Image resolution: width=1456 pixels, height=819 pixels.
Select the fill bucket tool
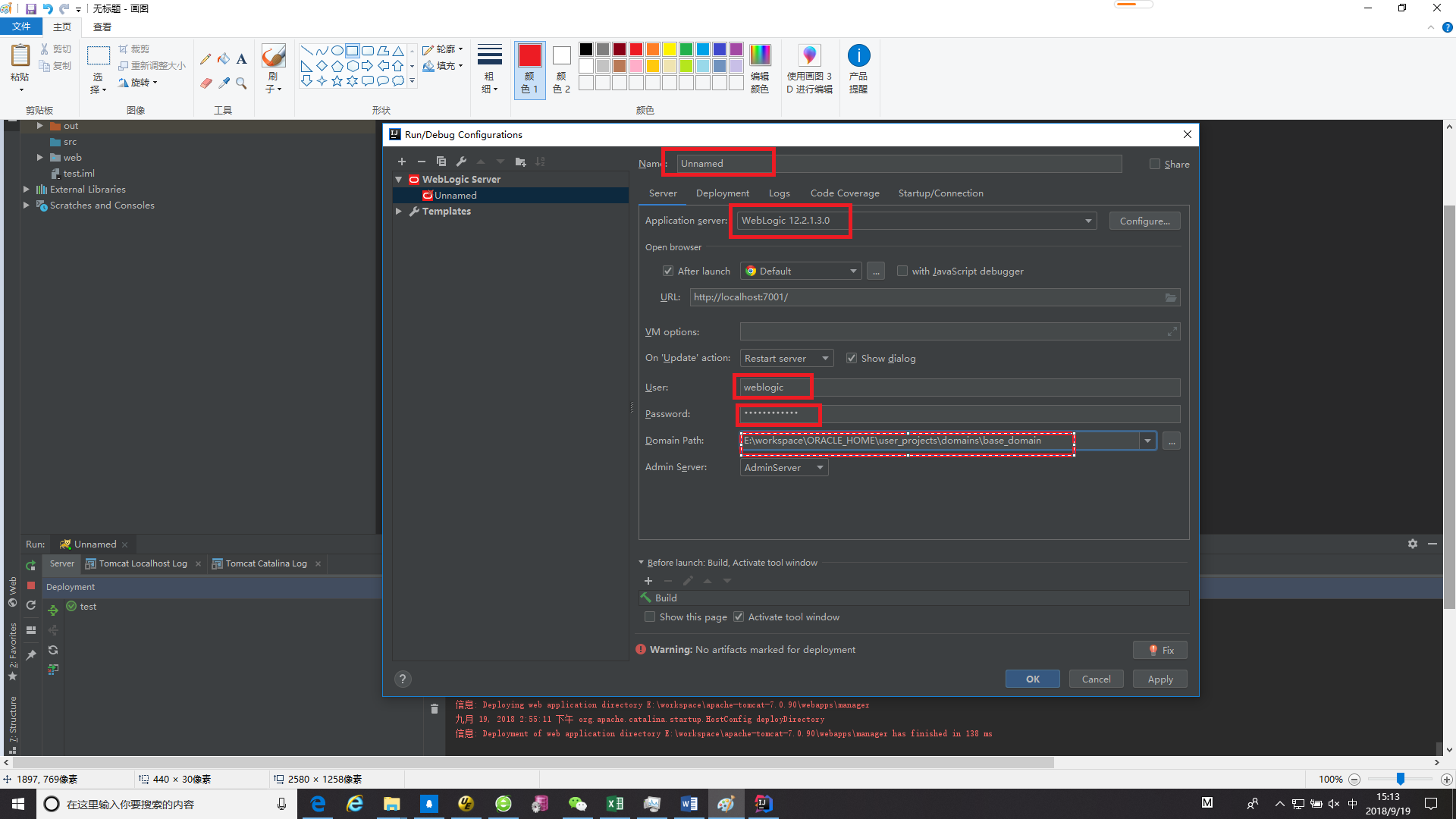point(224,59)
